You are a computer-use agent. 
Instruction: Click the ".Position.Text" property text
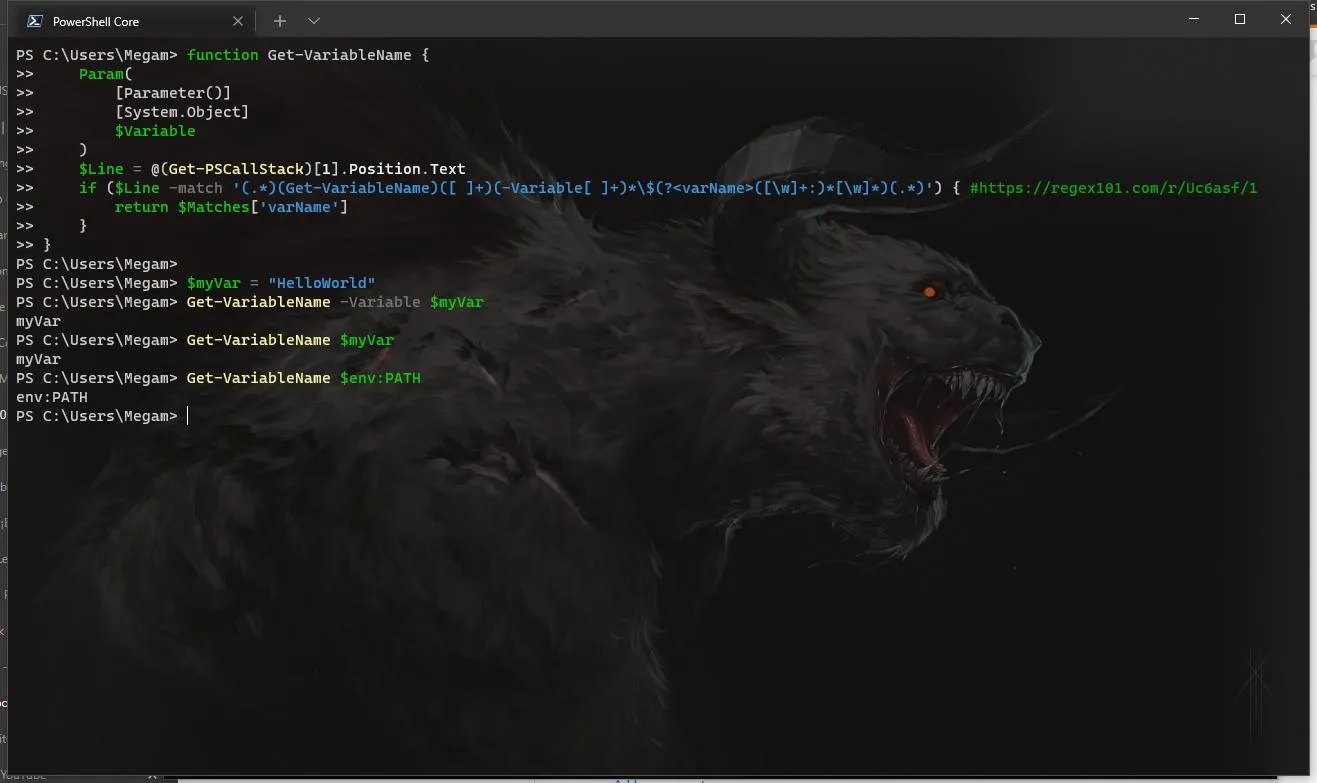(x=403, y=169)
